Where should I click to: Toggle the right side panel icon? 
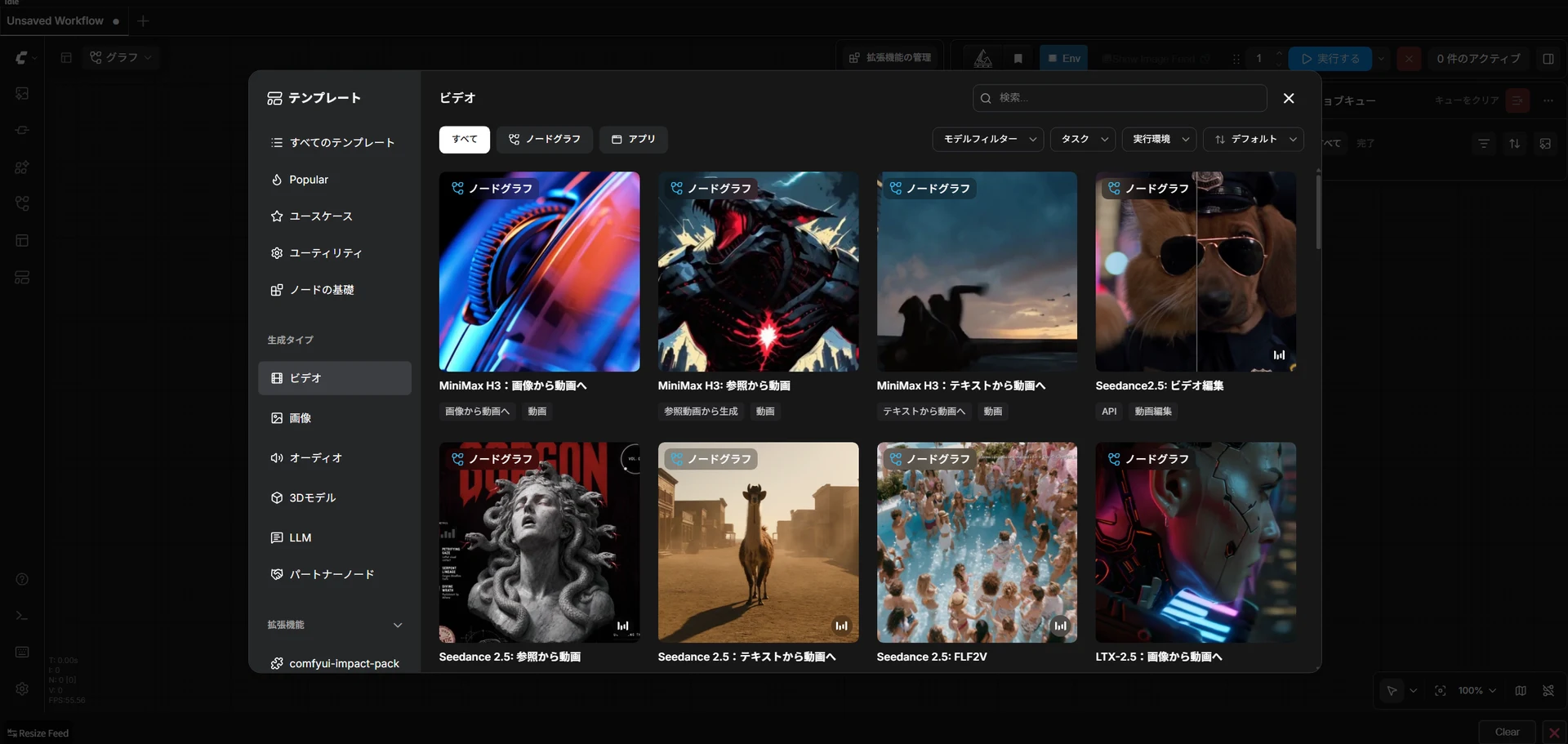(1548, 59)
